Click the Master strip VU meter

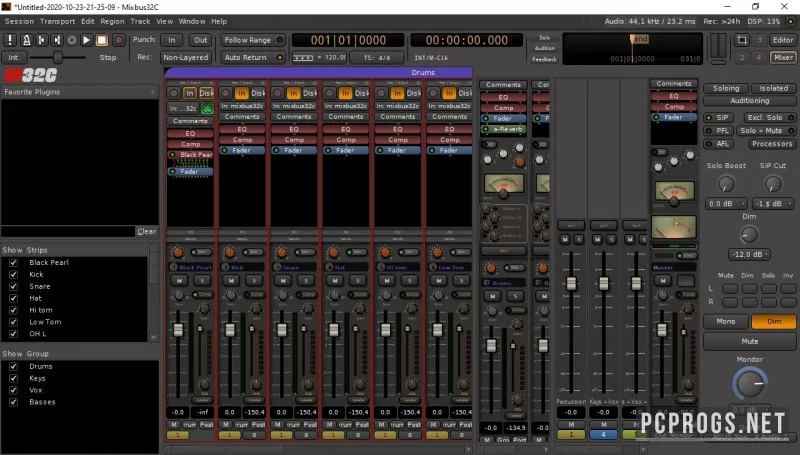(674, 191)
